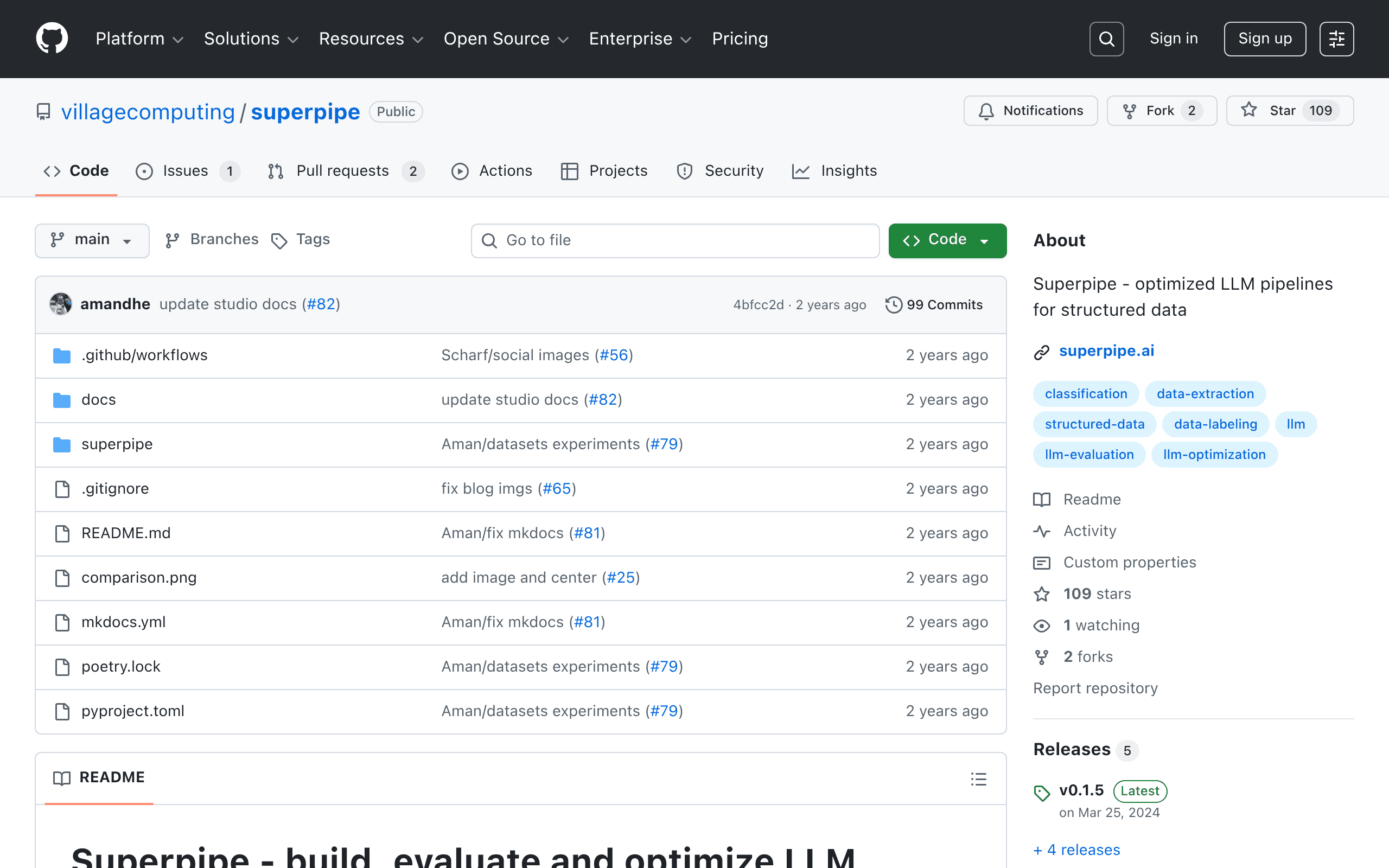
Task: Expand the Open Source menu
Action: coord(506,39)
